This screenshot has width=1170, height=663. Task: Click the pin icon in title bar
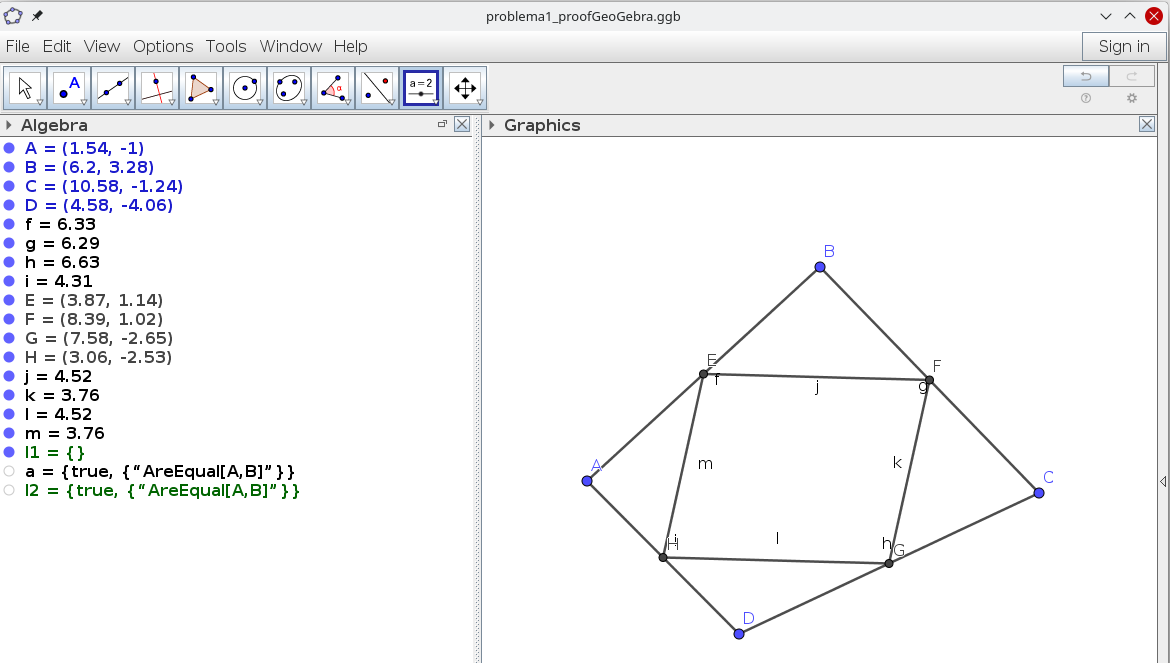(x=37, y=16)
